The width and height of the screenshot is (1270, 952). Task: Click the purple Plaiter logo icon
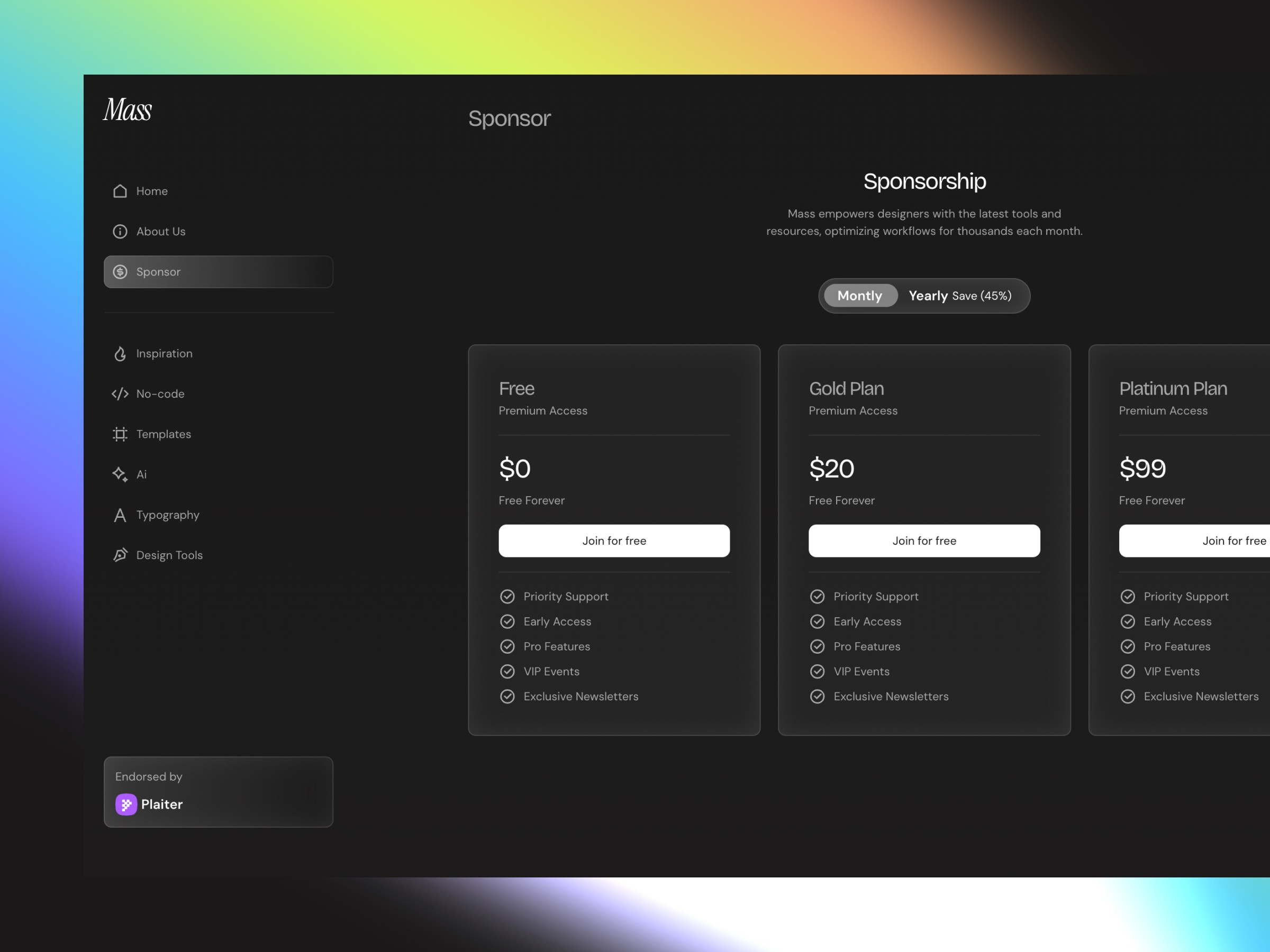(126, 804)
